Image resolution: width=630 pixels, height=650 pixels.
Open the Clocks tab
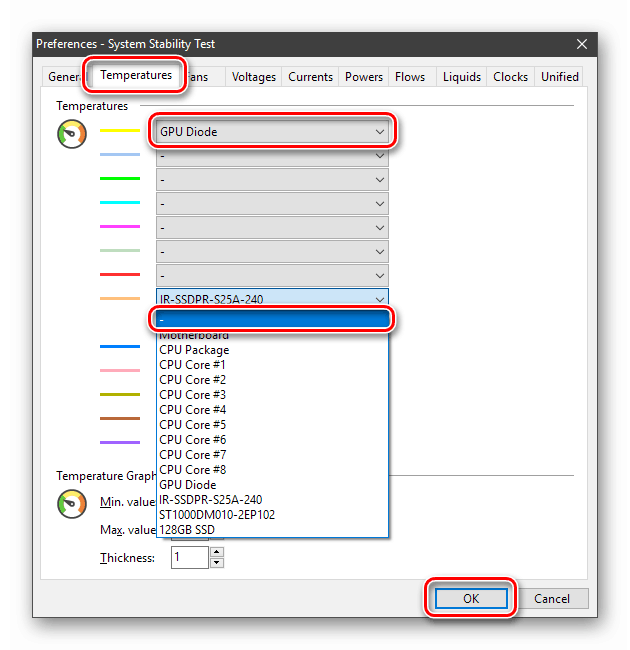pyautogui.click(x=510, y=77)
